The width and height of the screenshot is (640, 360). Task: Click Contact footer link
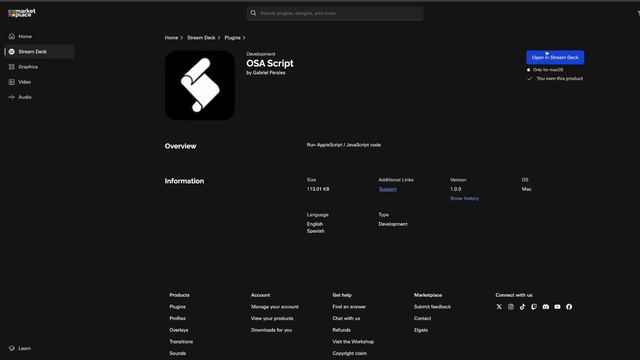point(422,318)
